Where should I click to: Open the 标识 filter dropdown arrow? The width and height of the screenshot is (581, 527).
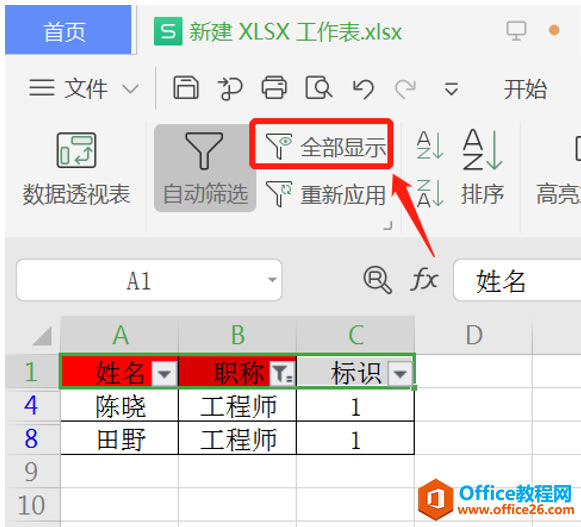[x=400, y=374]
